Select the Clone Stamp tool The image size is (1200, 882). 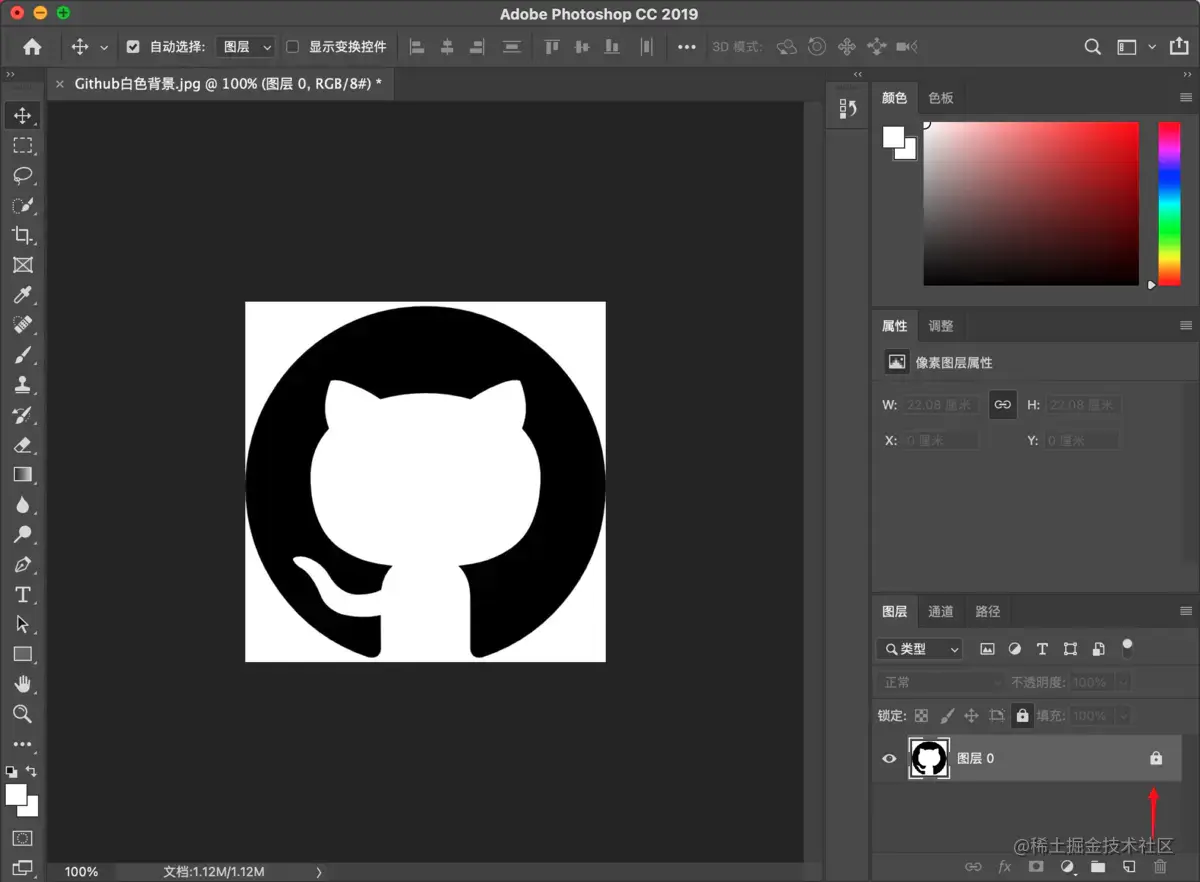click(x=23, y=385)
